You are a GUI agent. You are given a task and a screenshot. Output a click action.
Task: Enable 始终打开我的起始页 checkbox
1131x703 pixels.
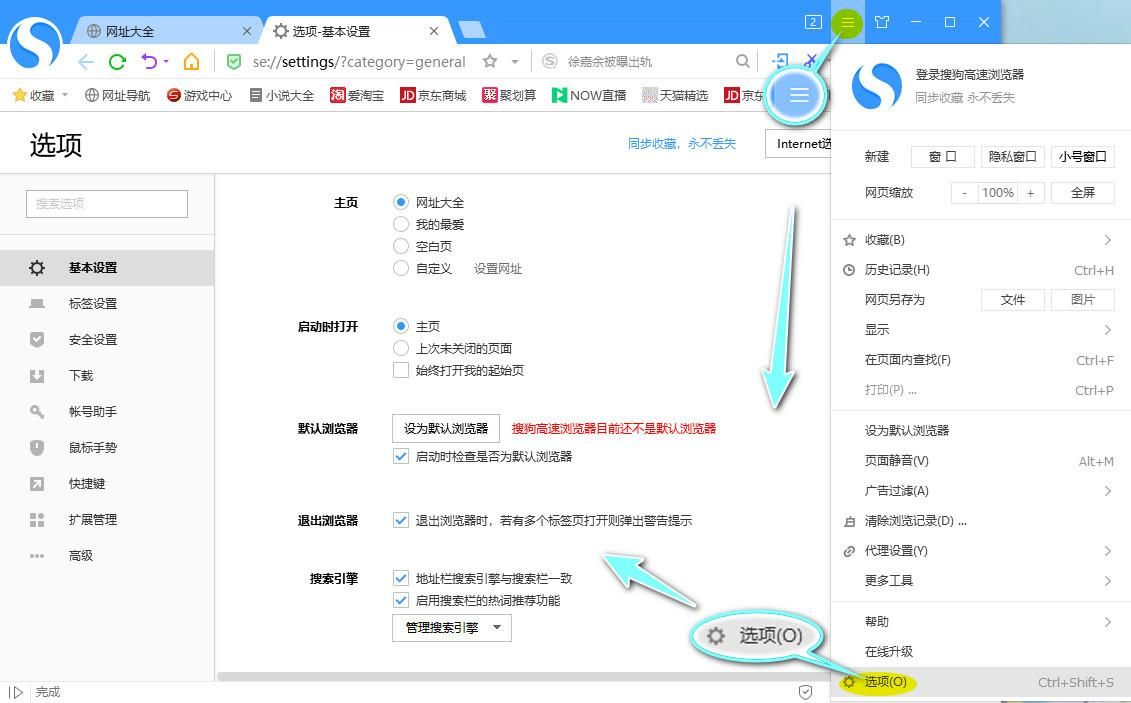pos(401,370)
